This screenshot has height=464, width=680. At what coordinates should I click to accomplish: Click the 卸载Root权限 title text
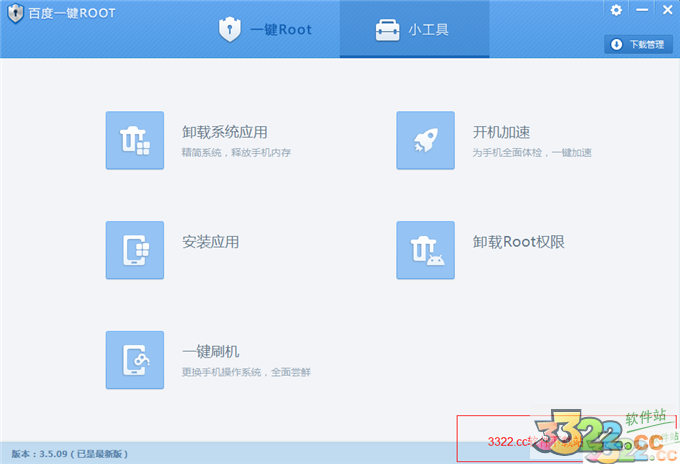(519, 242)
